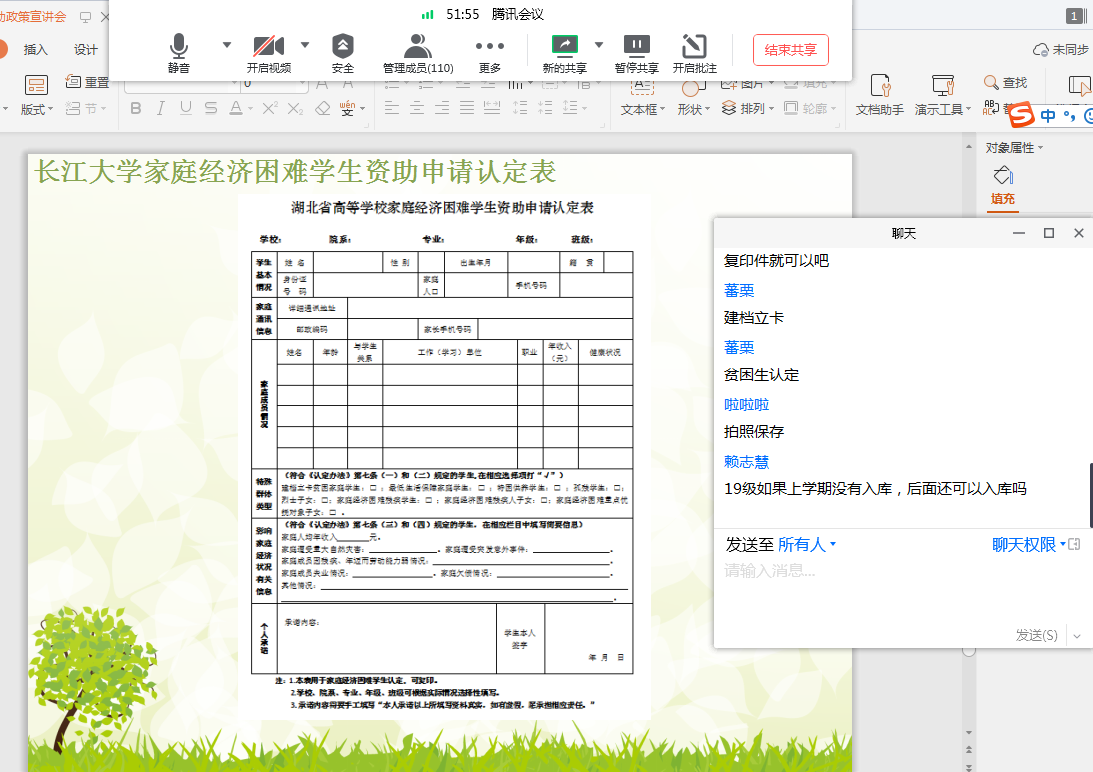
Task: Open the 'Send to 所有人' recipient dropdown
Action: (807, 545)
